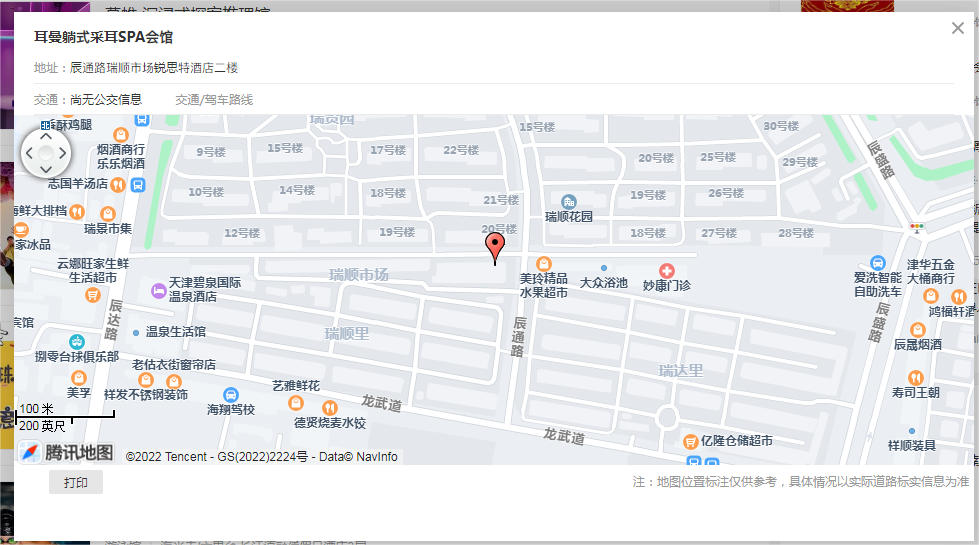
Task: Click the 志国羊汤店 restaurant icon
Action: tap(117, 185)
